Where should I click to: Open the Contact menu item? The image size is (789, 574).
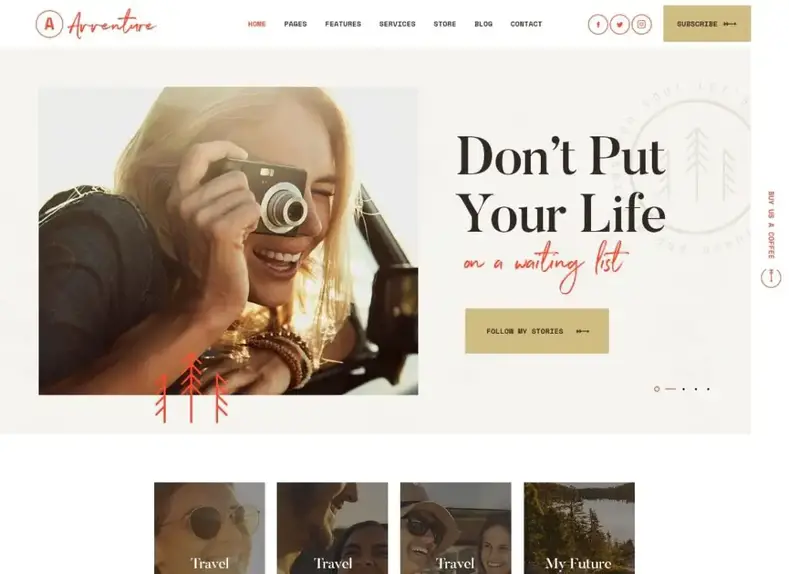pyautogui.click(x=526, y=24)
